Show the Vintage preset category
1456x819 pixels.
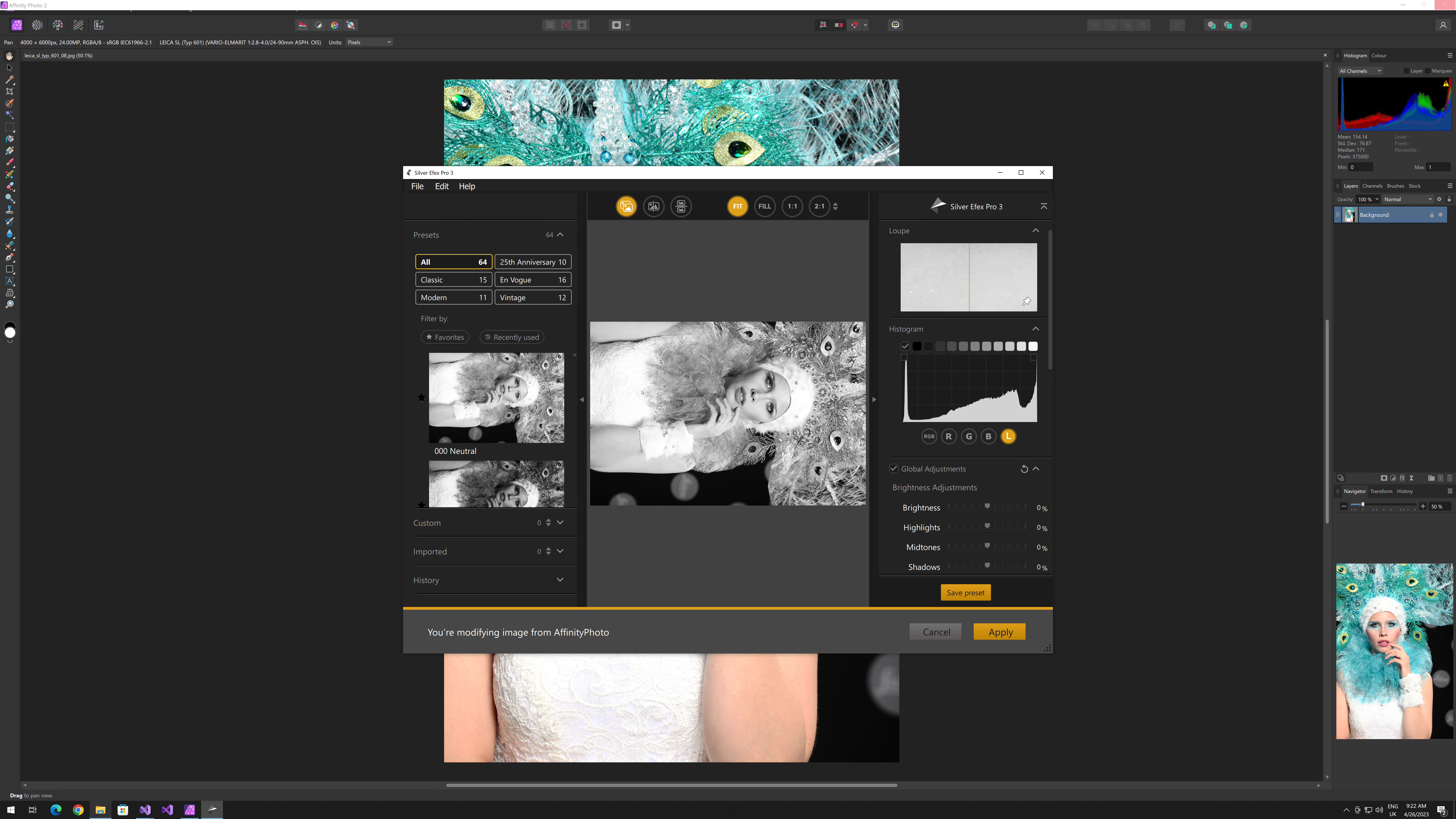533,297
